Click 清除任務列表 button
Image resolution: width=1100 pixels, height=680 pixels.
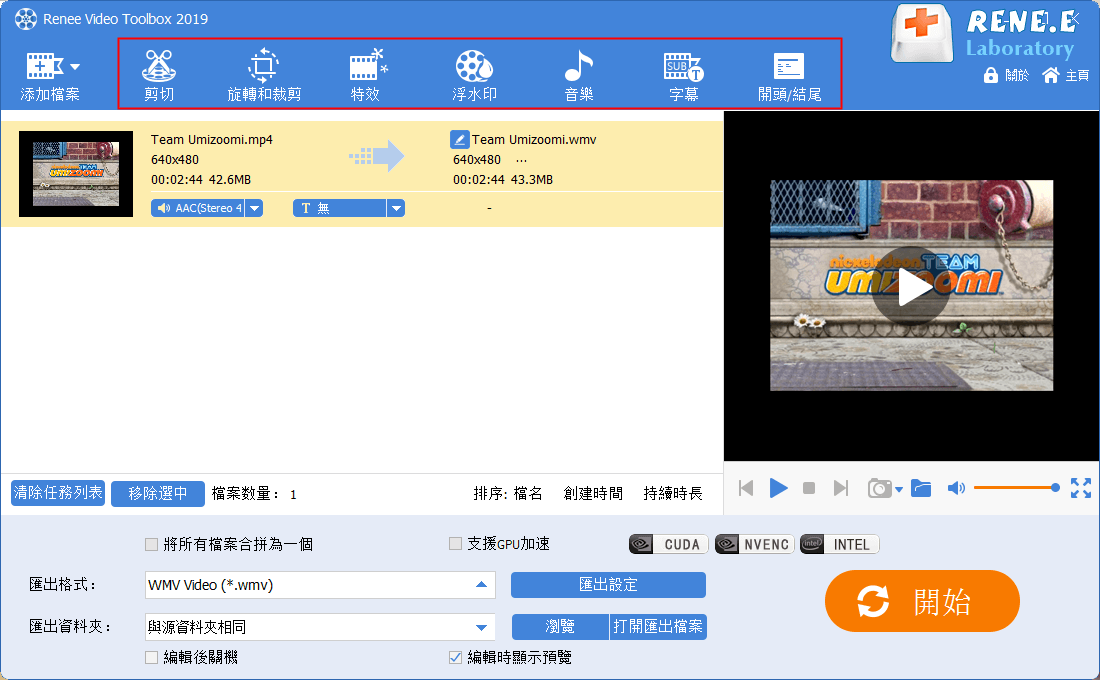tap(58, 493)
